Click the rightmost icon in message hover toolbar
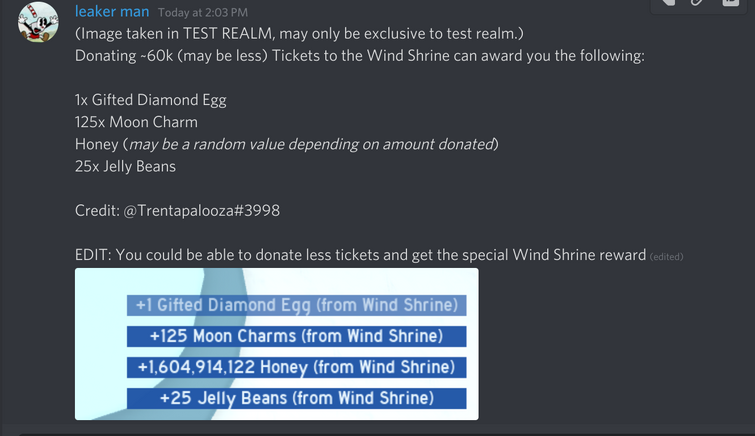755x436 pixels. (x=730, y=3)
